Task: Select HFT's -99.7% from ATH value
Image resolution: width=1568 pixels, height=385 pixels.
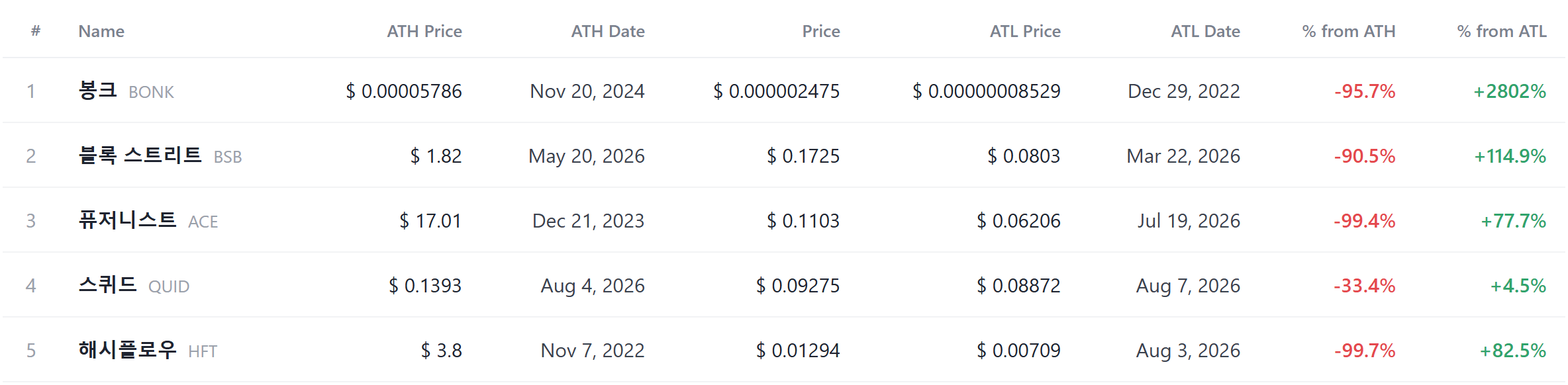Action: pyautogui.click(x=1365, y=351)
